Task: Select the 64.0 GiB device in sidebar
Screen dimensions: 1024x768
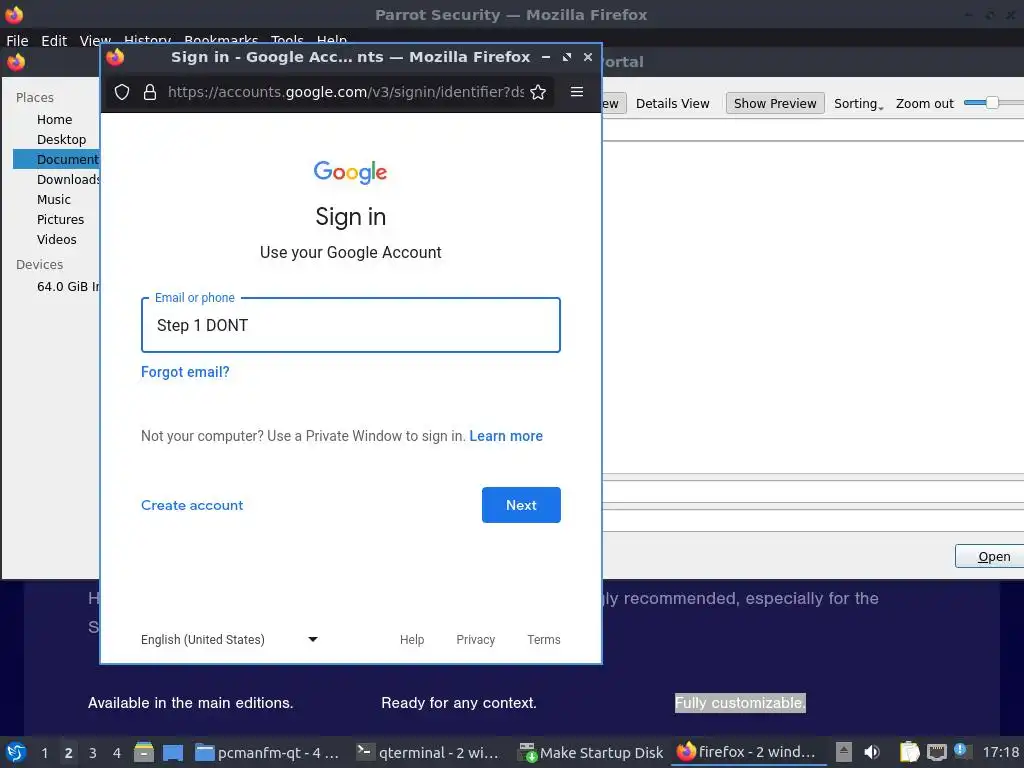Action: tap(68, 287)
